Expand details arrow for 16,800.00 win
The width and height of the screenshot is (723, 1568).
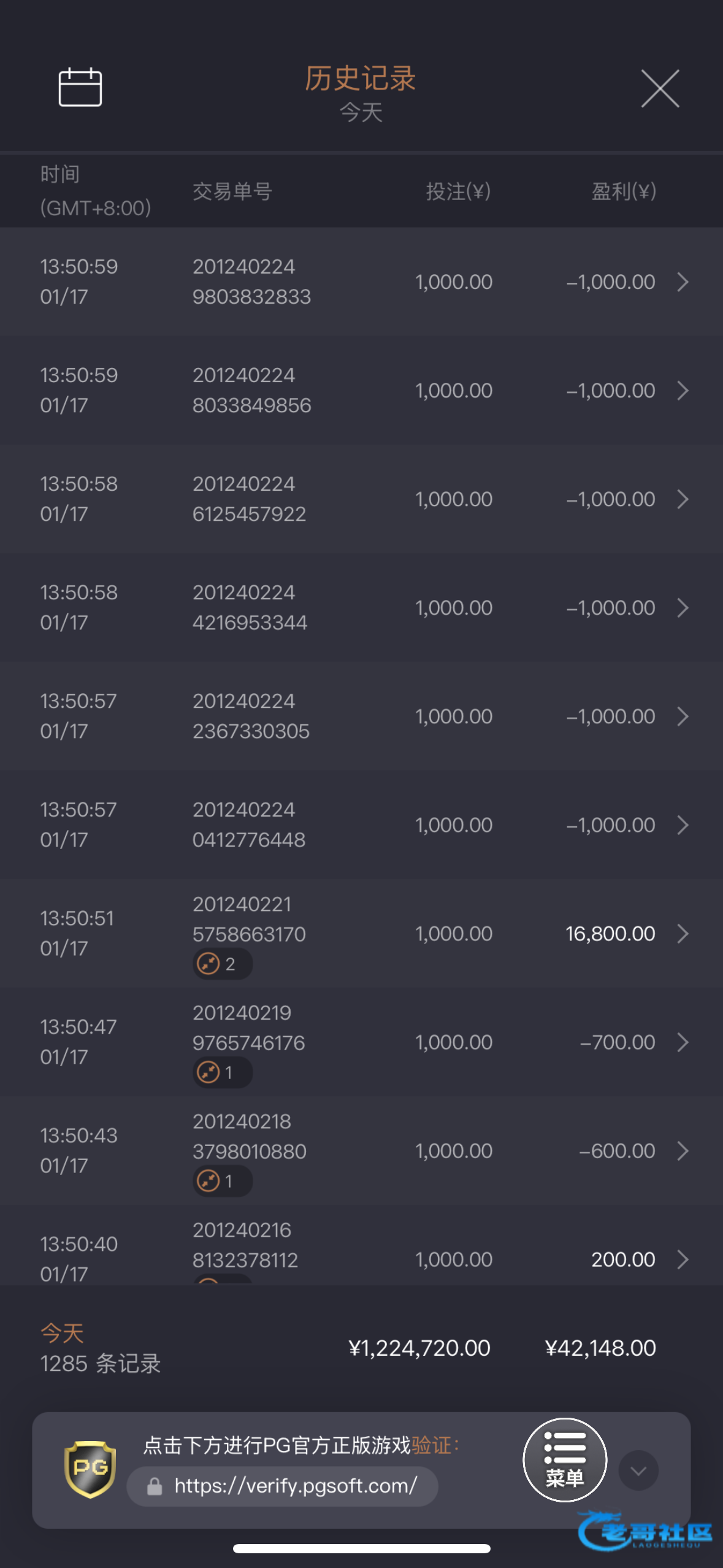tap(683, 934)
